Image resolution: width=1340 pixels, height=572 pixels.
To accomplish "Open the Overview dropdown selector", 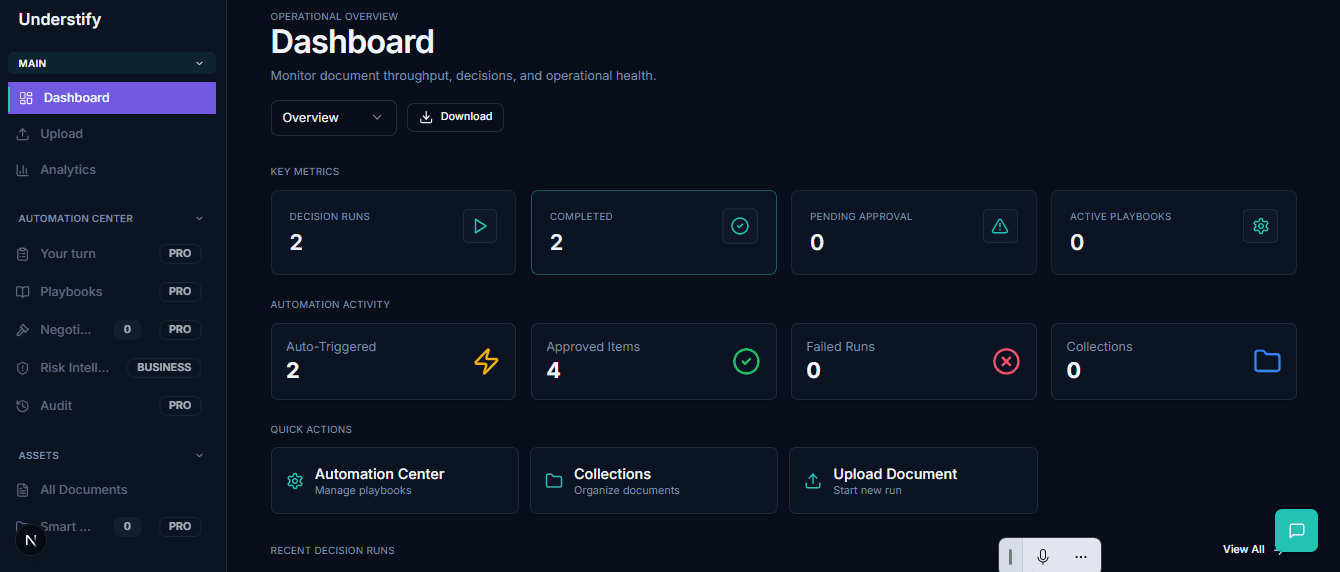I will (333, 118).
